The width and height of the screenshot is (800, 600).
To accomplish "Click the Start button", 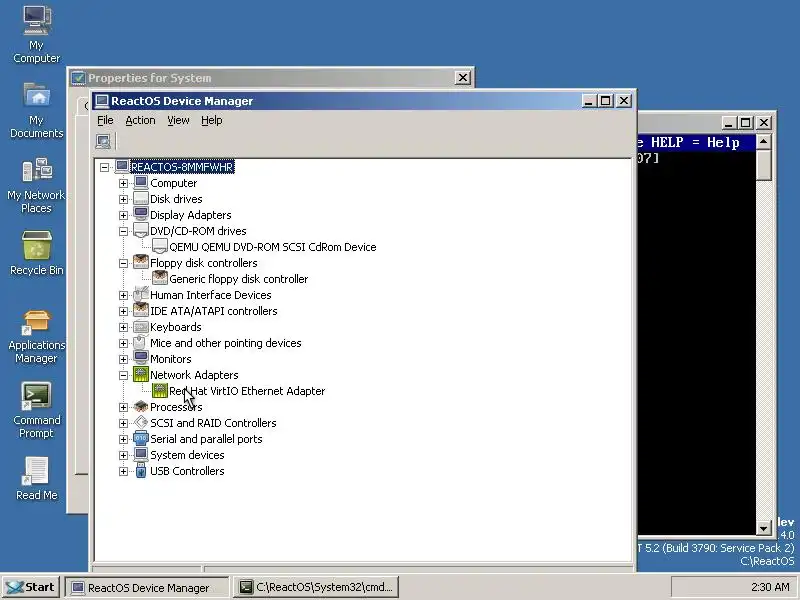I will coord(31,587).
